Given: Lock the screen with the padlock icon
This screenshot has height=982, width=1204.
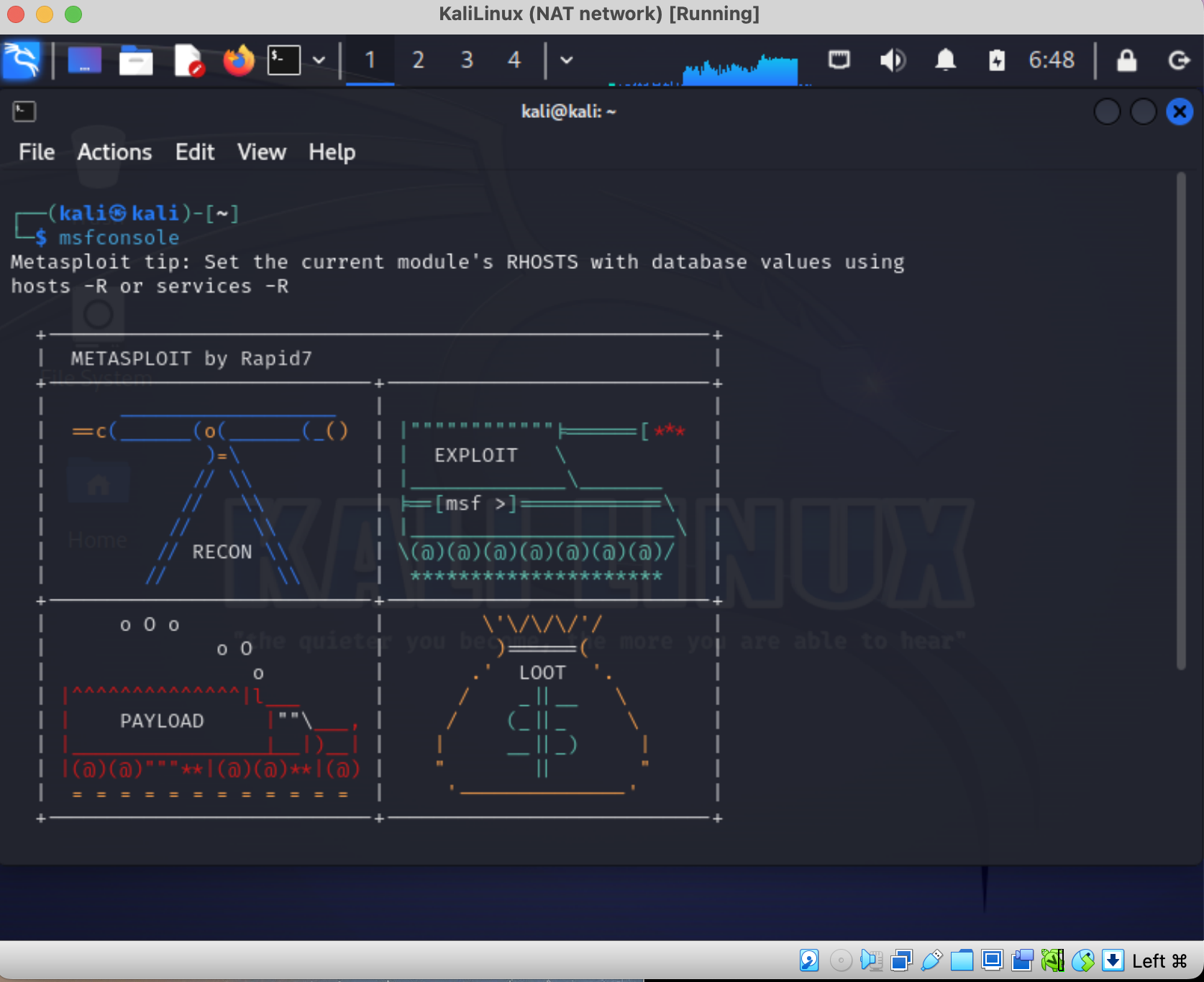Looking at the screenshot, I should point(1126,60).
